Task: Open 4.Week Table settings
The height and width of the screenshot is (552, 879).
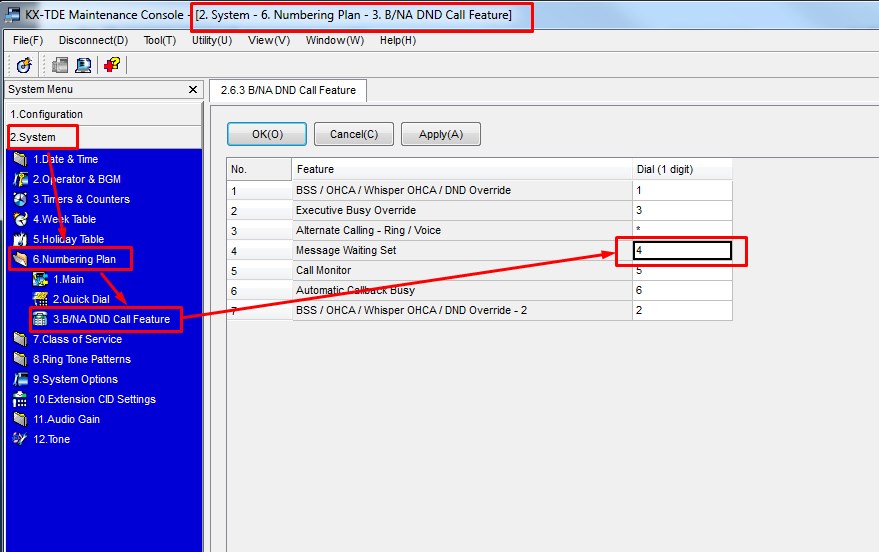Action: (64, 219)
